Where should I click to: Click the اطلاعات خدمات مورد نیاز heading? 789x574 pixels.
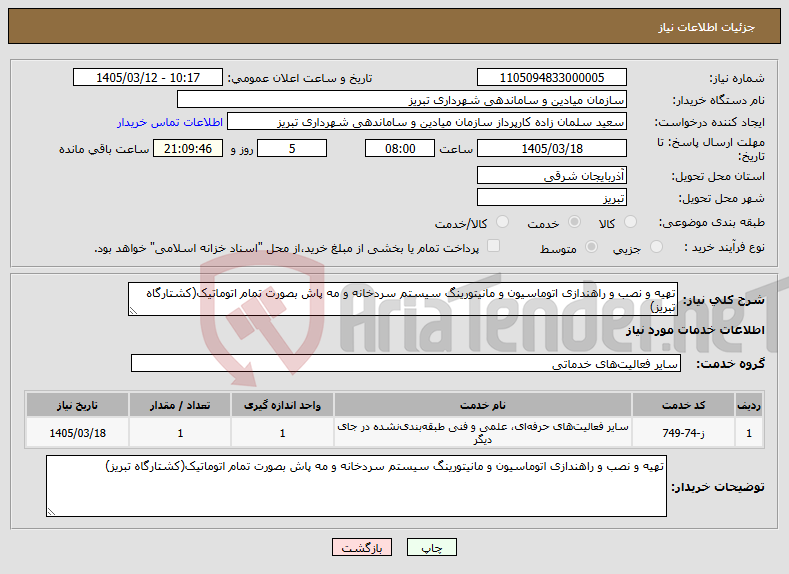click(x=695, y=330)
